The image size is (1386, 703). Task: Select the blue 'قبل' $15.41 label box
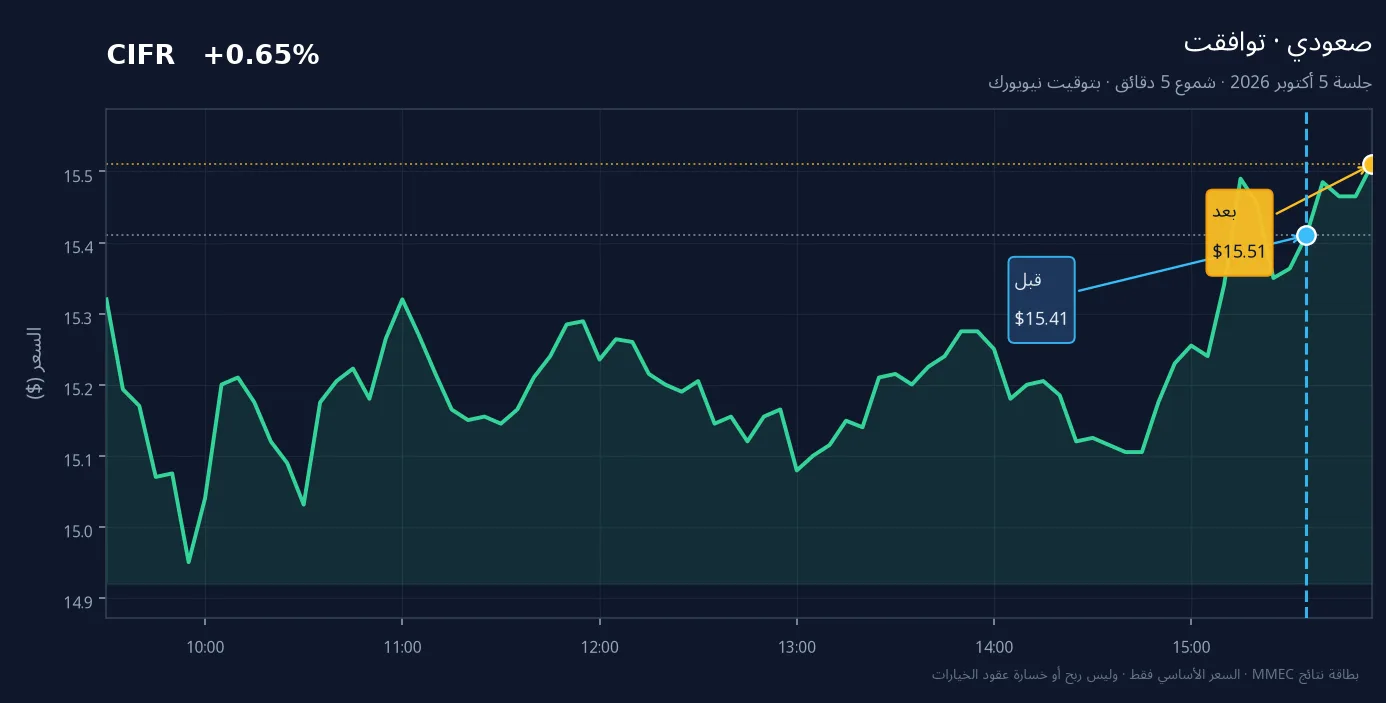(1041, 300)
